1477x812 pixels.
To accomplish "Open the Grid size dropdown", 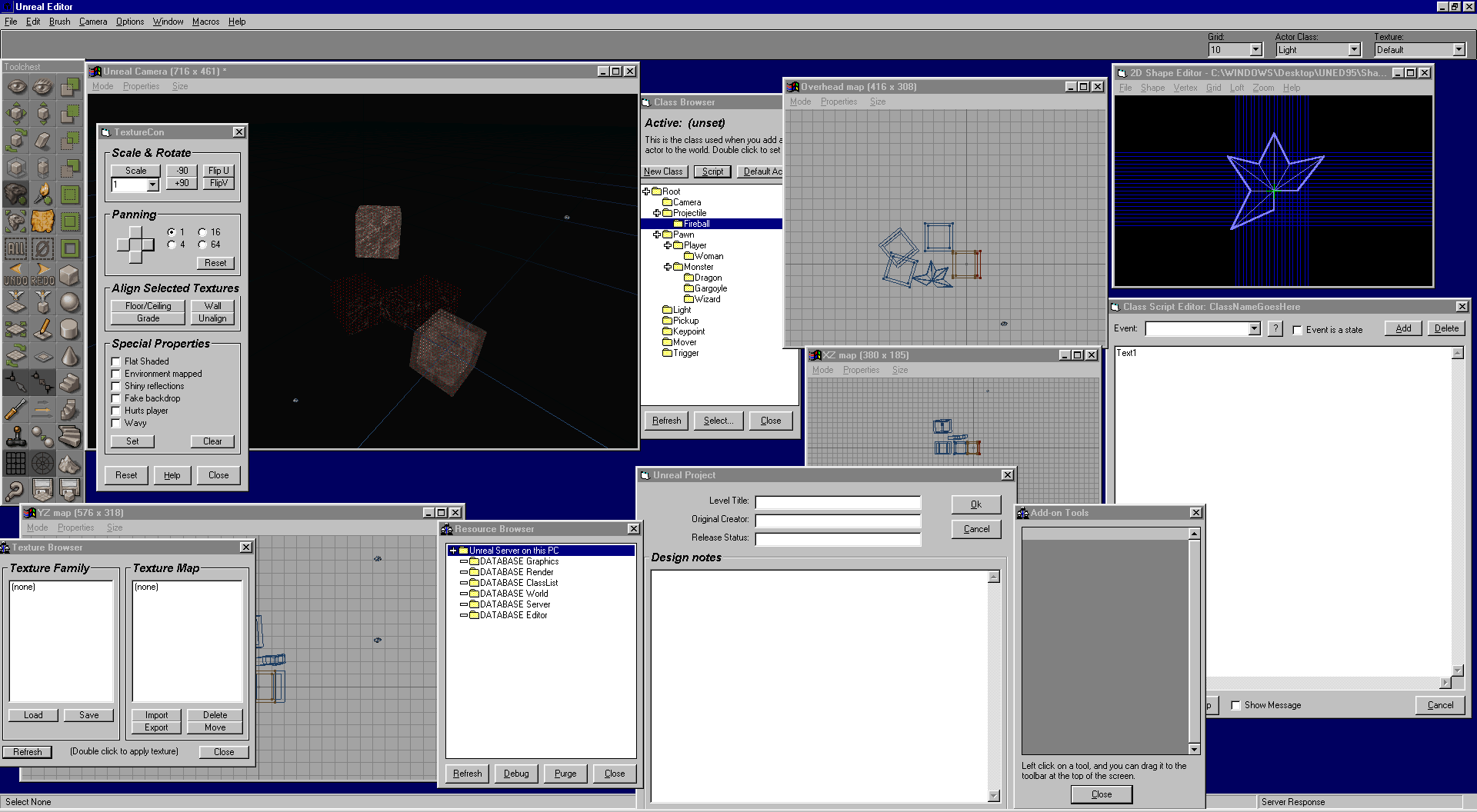I will [x=1256, y=50].
